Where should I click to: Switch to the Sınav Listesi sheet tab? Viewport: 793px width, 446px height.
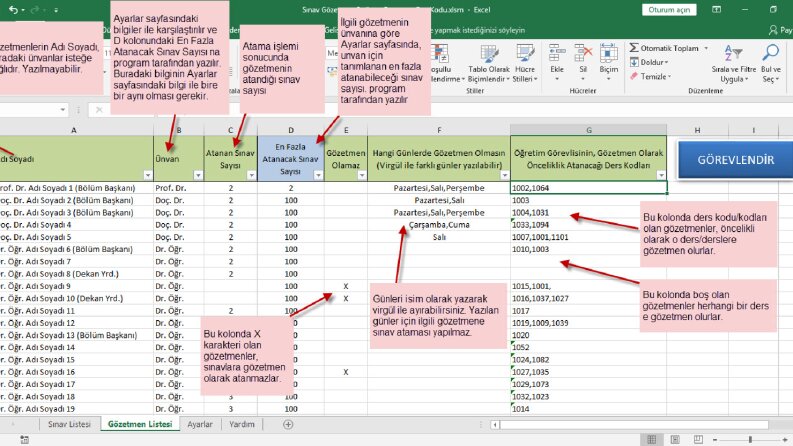click(x=69, y=424)
